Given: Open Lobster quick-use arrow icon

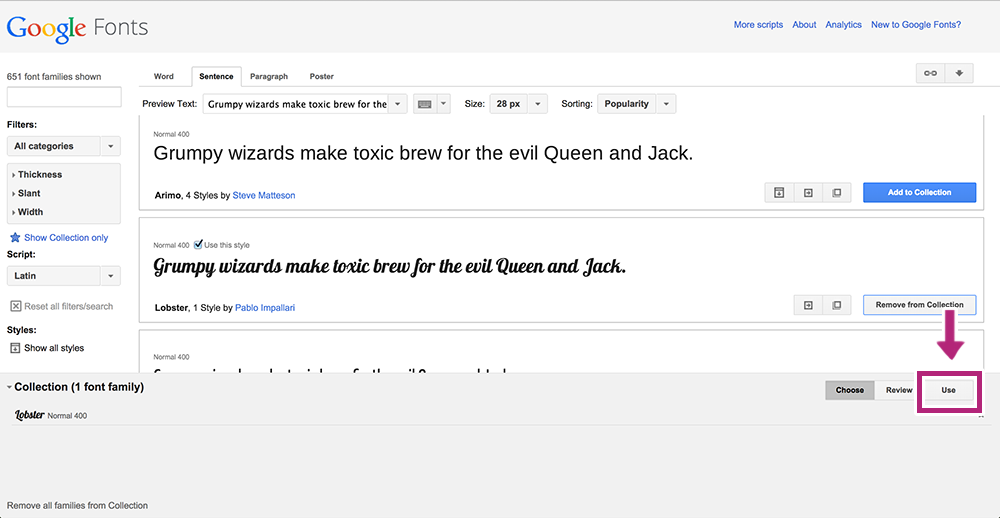Looking at the screenshot, I should 808,305.
